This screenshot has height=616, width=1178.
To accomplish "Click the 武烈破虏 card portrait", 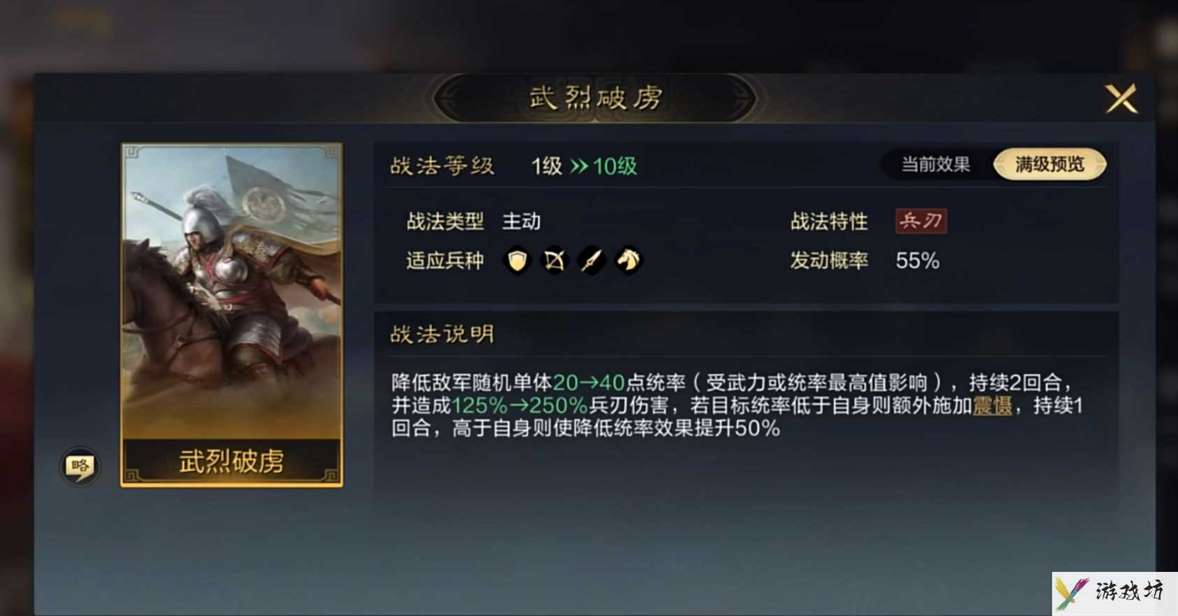I will (231, 291).
